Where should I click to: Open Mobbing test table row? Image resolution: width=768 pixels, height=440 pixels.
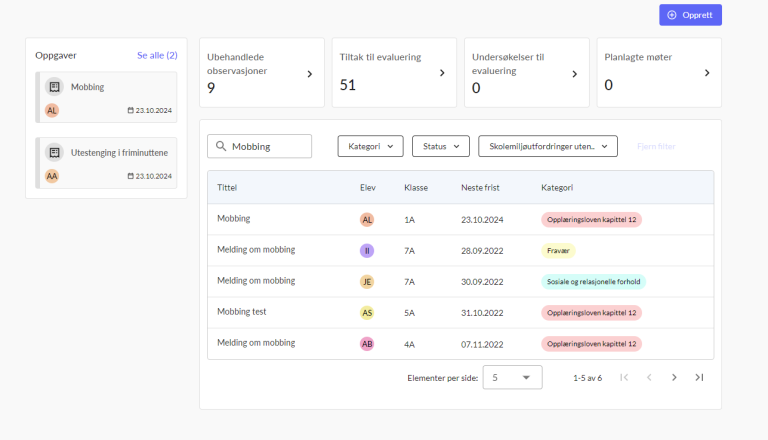coord(242,312)
